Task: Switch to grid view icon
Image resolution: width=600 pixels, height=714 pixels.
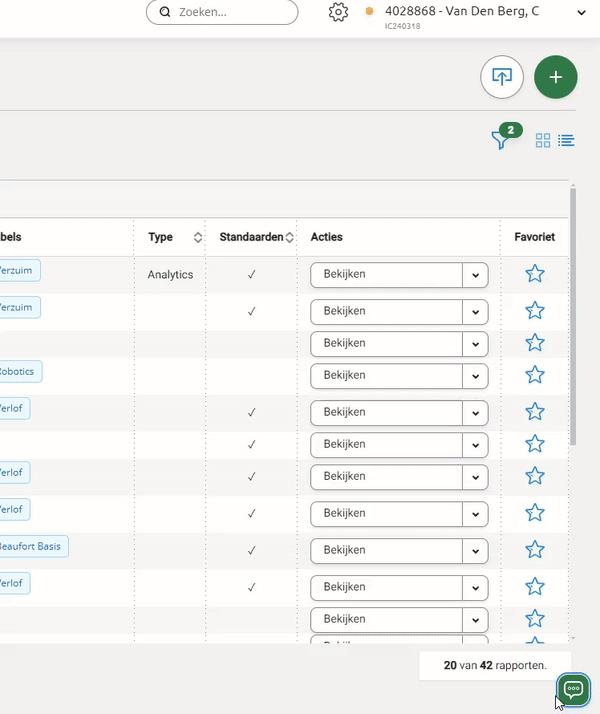Action: (x=543, y=141)
